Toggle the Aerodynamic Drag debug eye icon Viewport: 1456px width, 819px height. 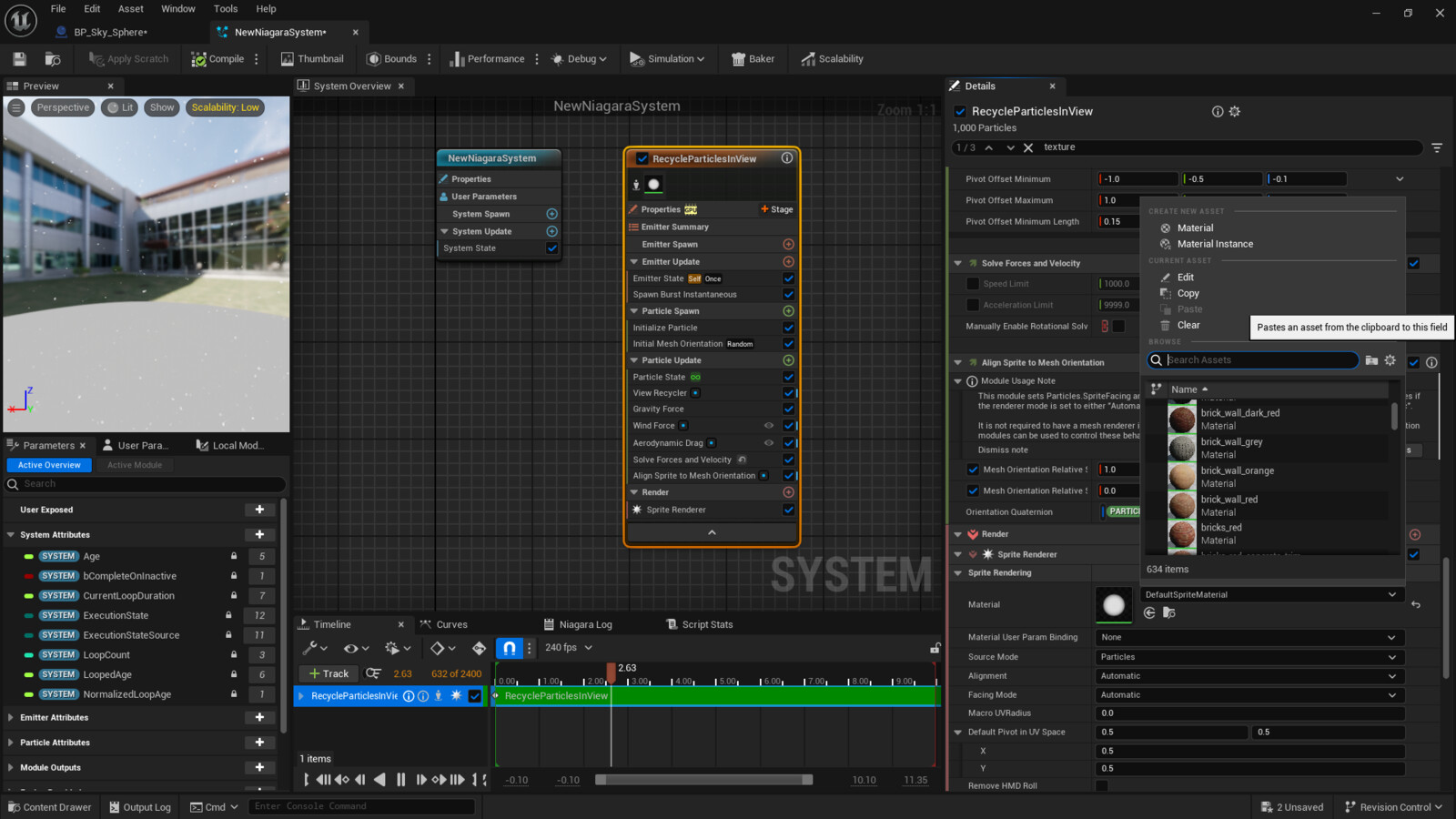[769, 443]
